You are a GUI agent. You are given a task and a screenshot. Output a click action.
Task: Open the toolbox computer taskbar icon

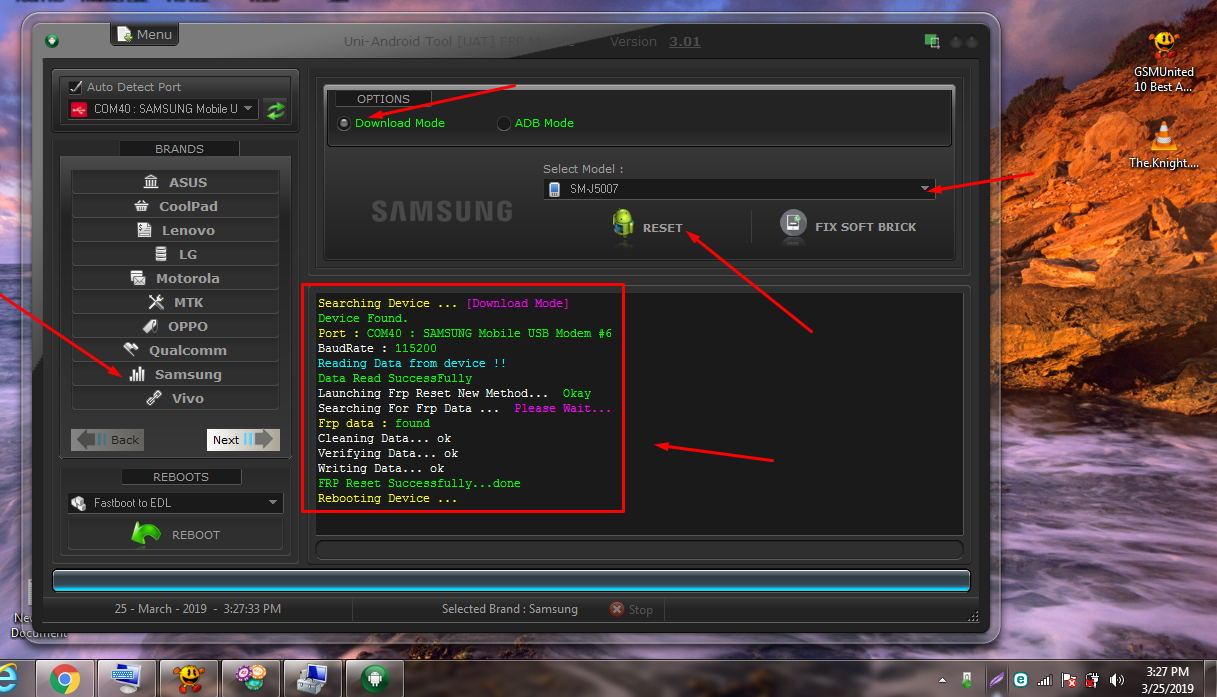point(313,680)
